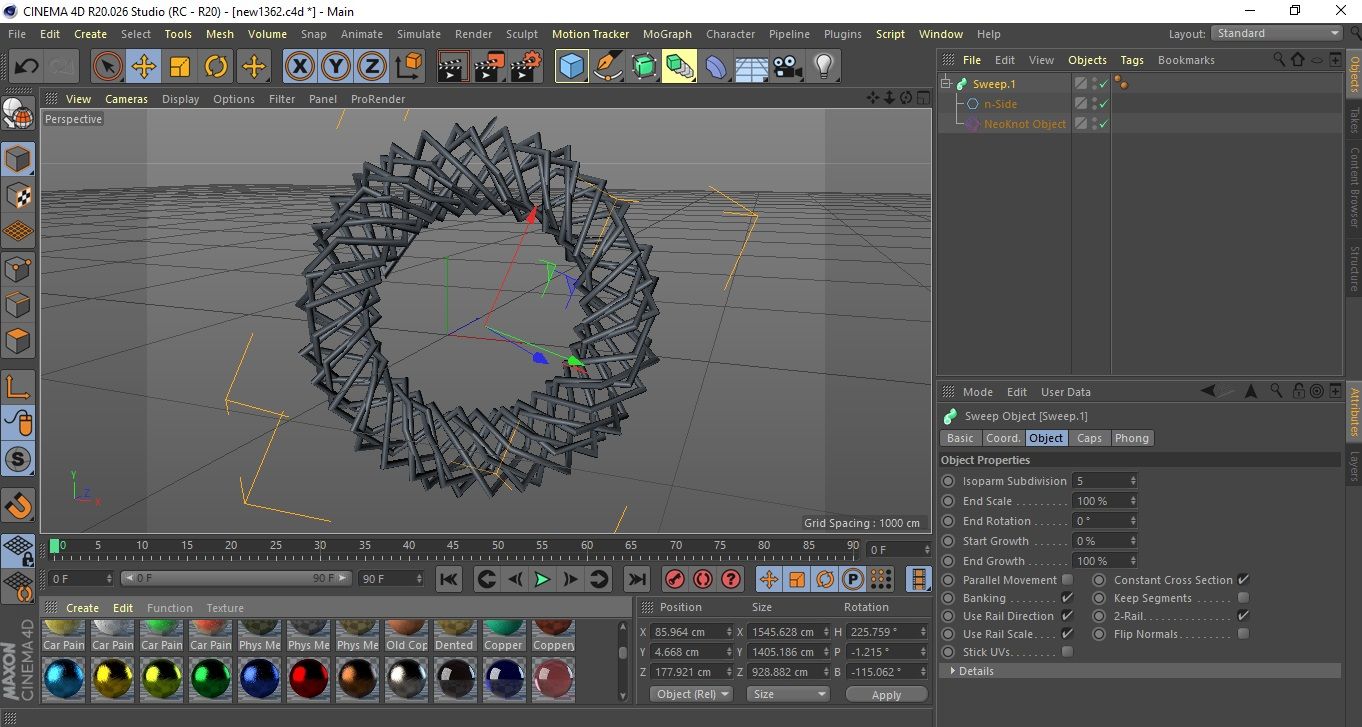Open the Layout dropdown
The width and height of the screenshot is (1362, 727).
[1276, 33]
